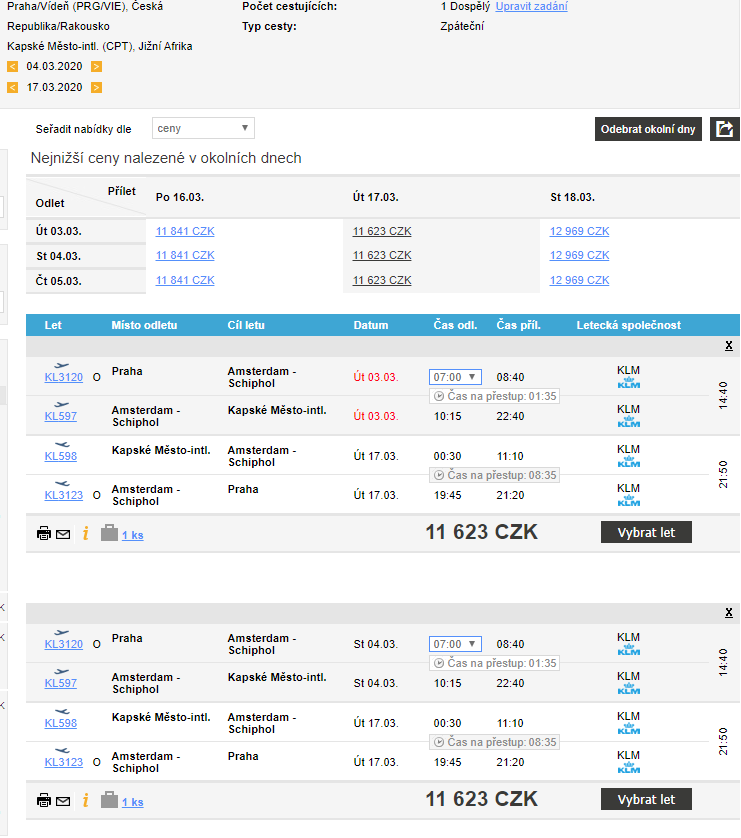Expand 07:00 departure time dropdown in first offer
This screenshot has width=741, height=838.
455,377
